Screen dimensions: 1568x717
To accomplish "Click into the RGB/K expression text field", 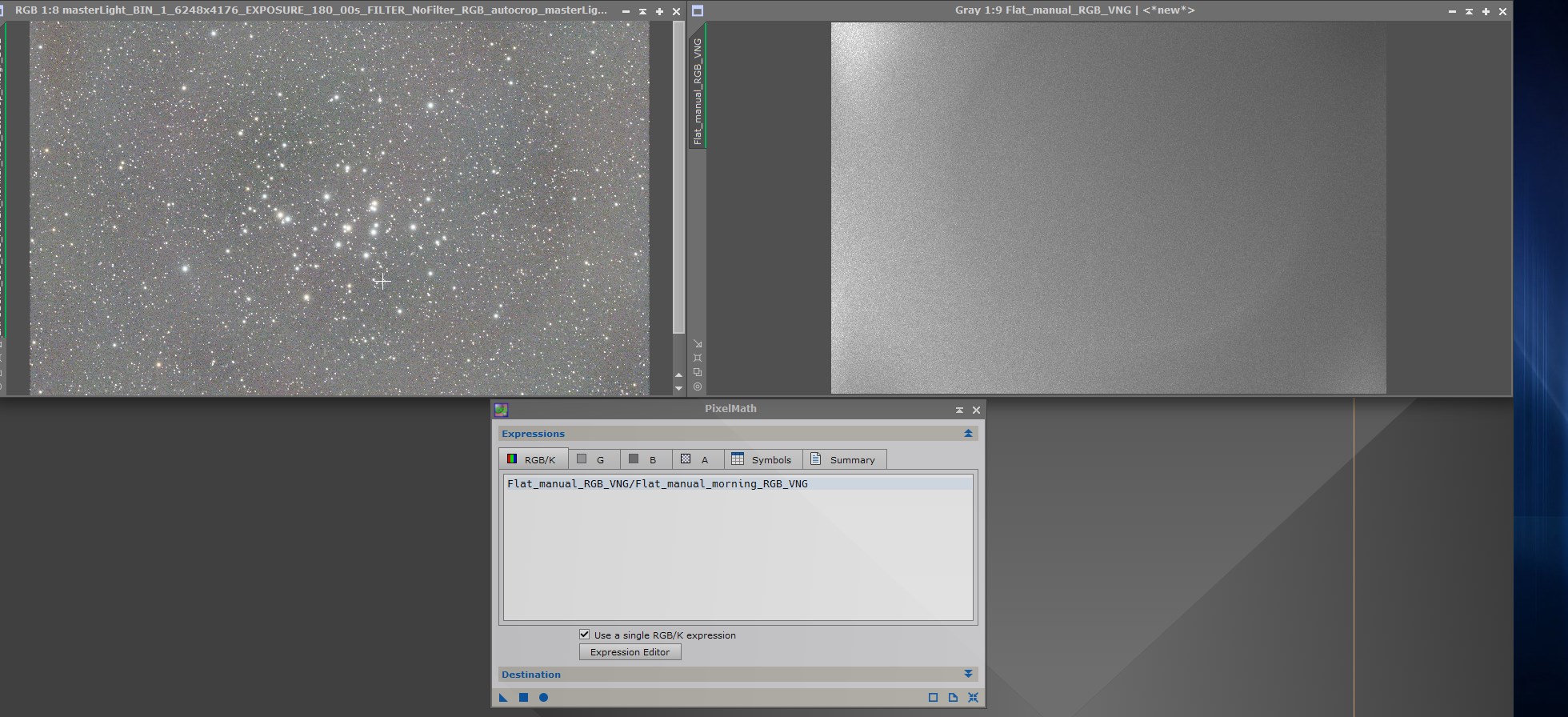I will point(738,547).
